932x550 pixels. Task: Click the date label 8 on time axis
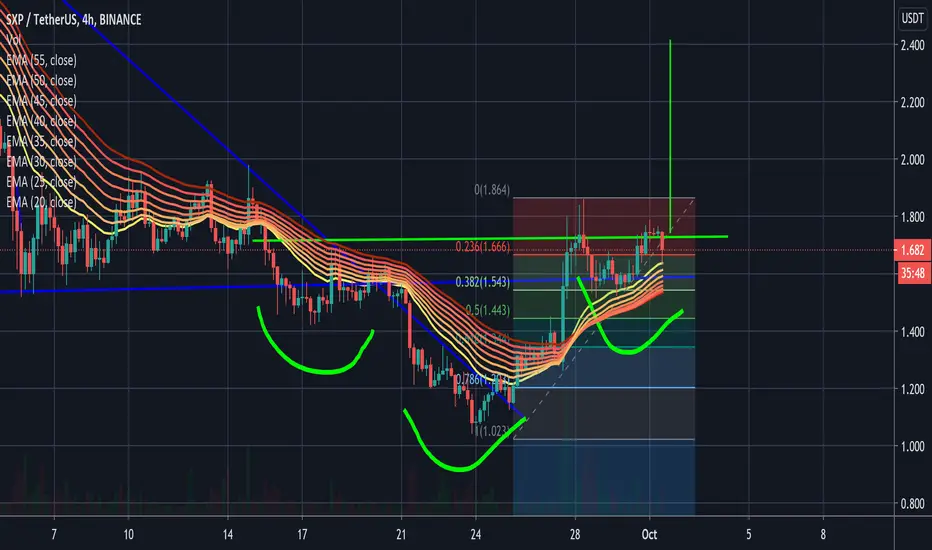tap(823, 535)
